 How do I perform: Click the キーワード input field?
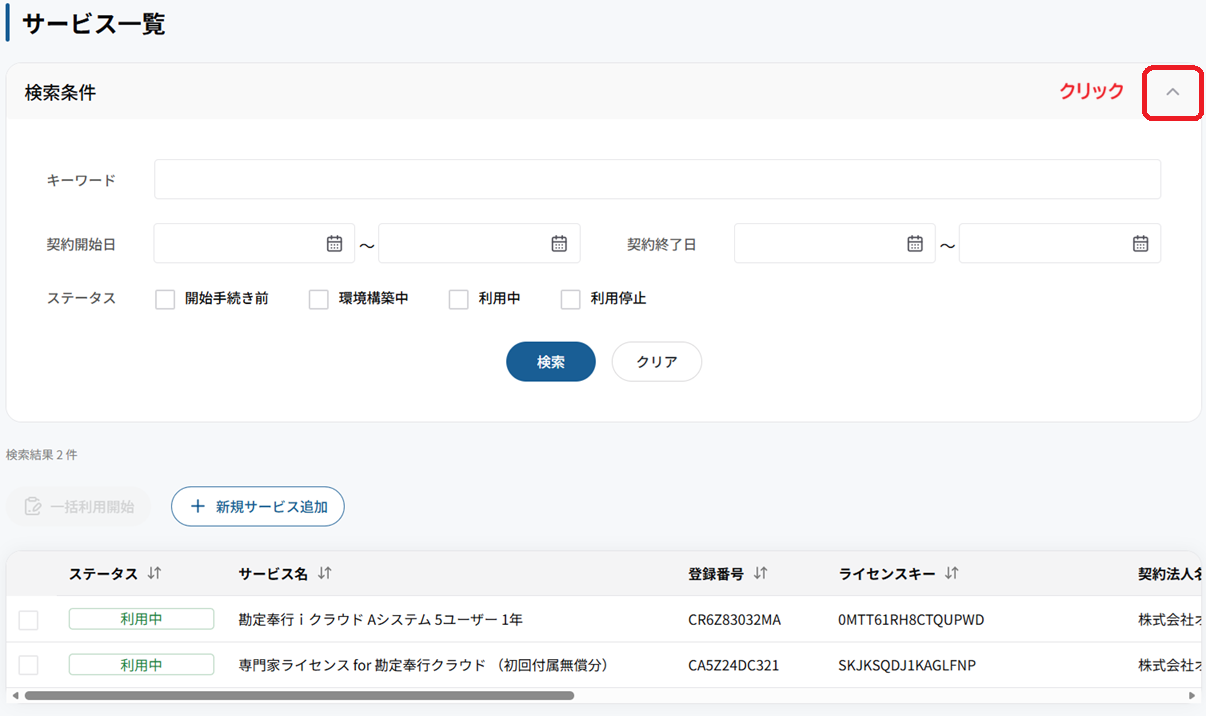pyautogui.click(x=657, y=179)
